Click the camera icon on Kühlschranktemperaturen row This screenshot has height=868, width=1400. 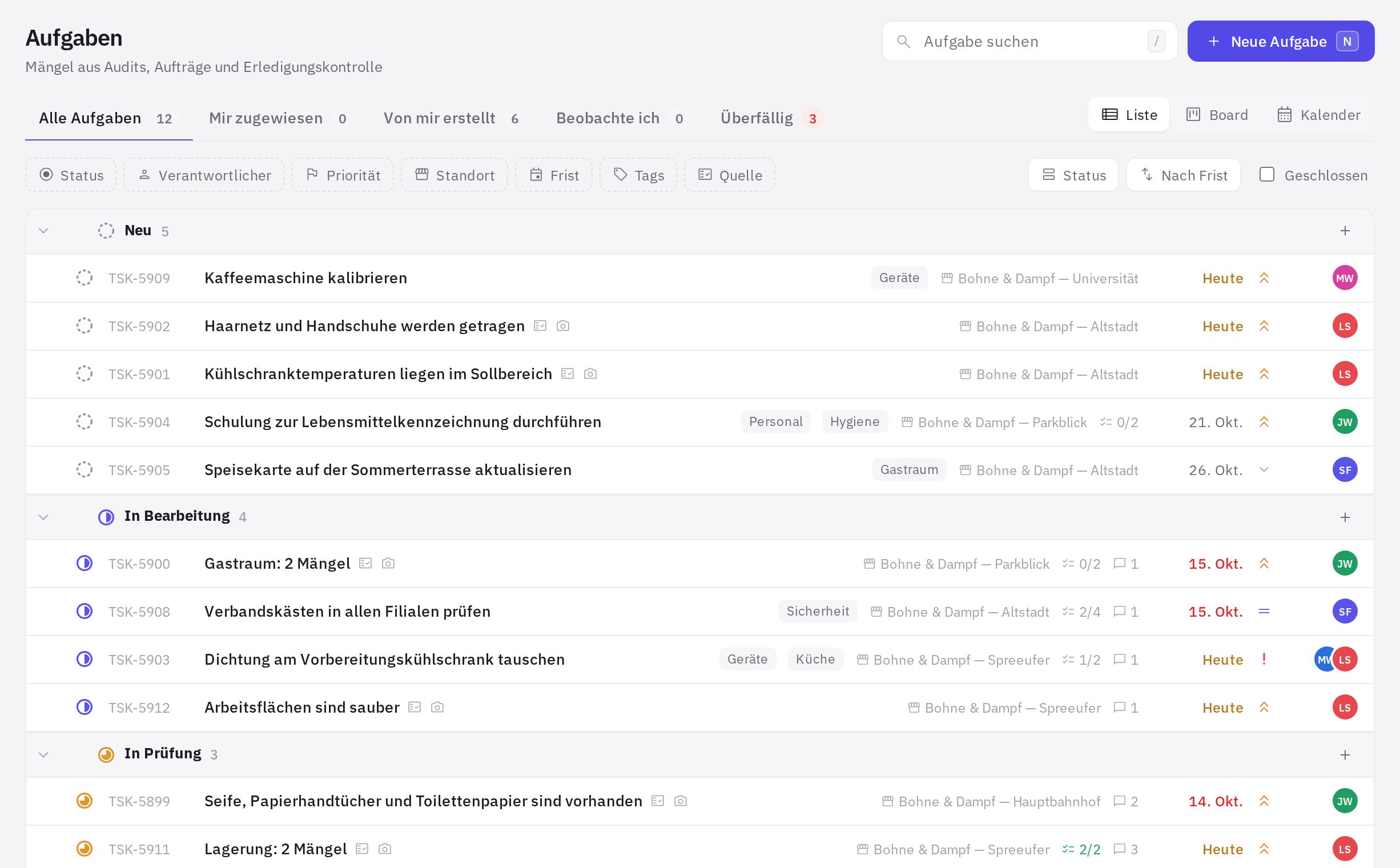tap(590, 373)
